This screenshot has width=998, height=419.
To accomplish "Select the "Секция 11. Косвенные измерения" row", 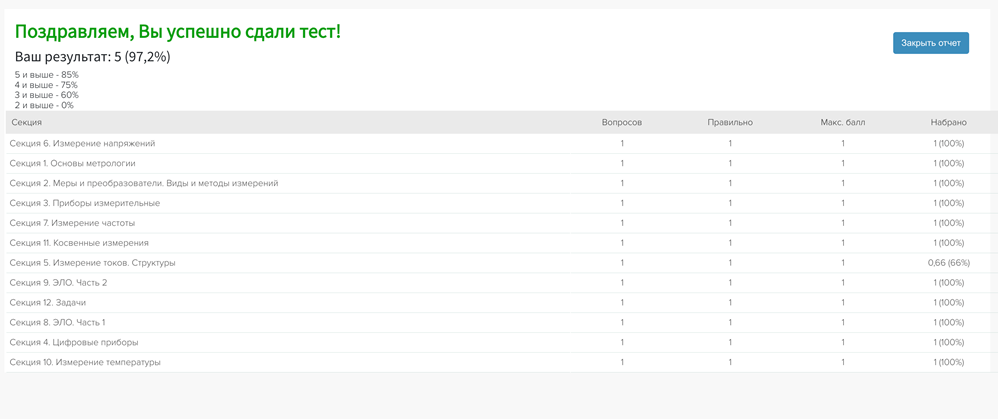I will coord(79,243).
